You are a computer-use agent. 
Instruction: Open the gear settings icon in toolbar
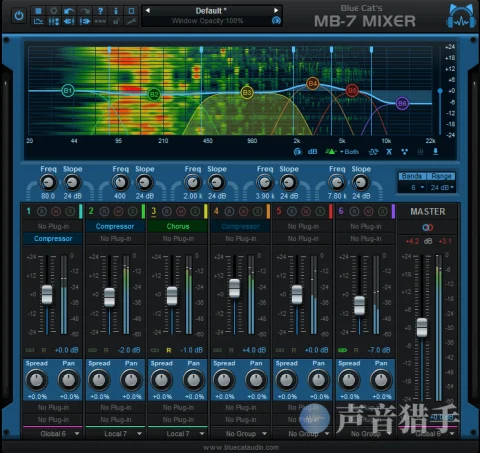54,11
